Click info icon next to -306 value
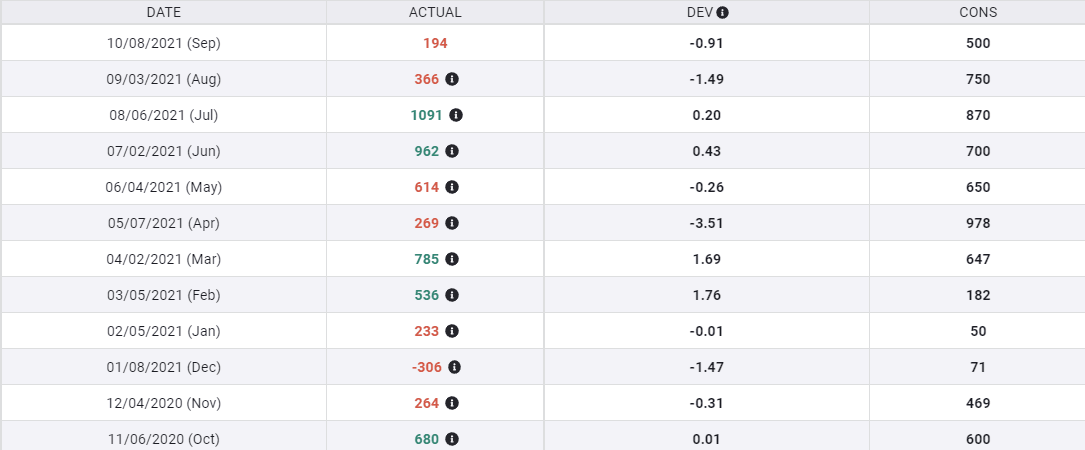Image resolution: width=1085 pixels, height=450 pixels. 454,367
